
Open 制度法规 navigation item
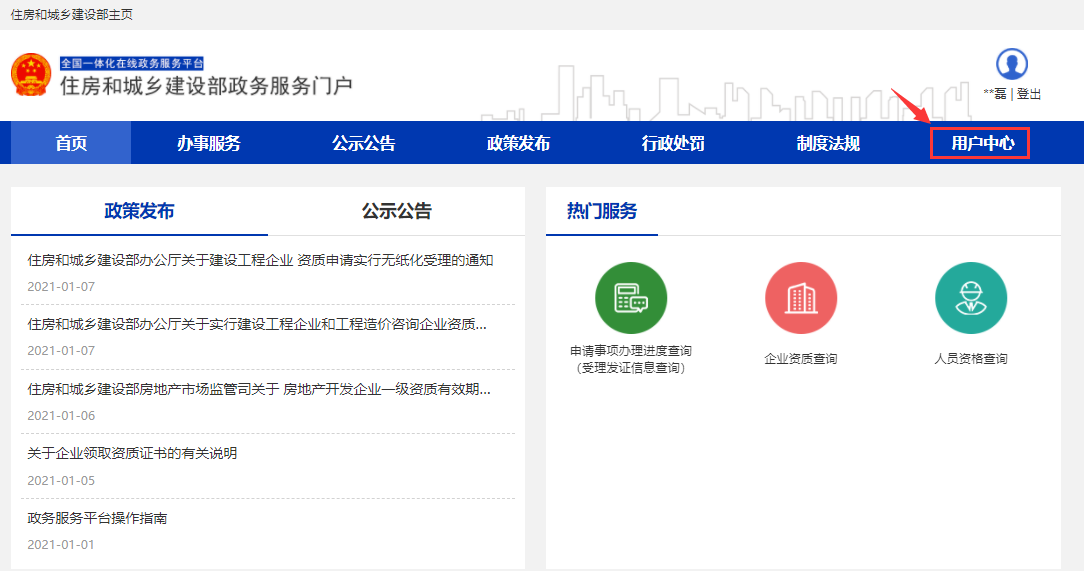pyautogui.click(x=828, y=143)
